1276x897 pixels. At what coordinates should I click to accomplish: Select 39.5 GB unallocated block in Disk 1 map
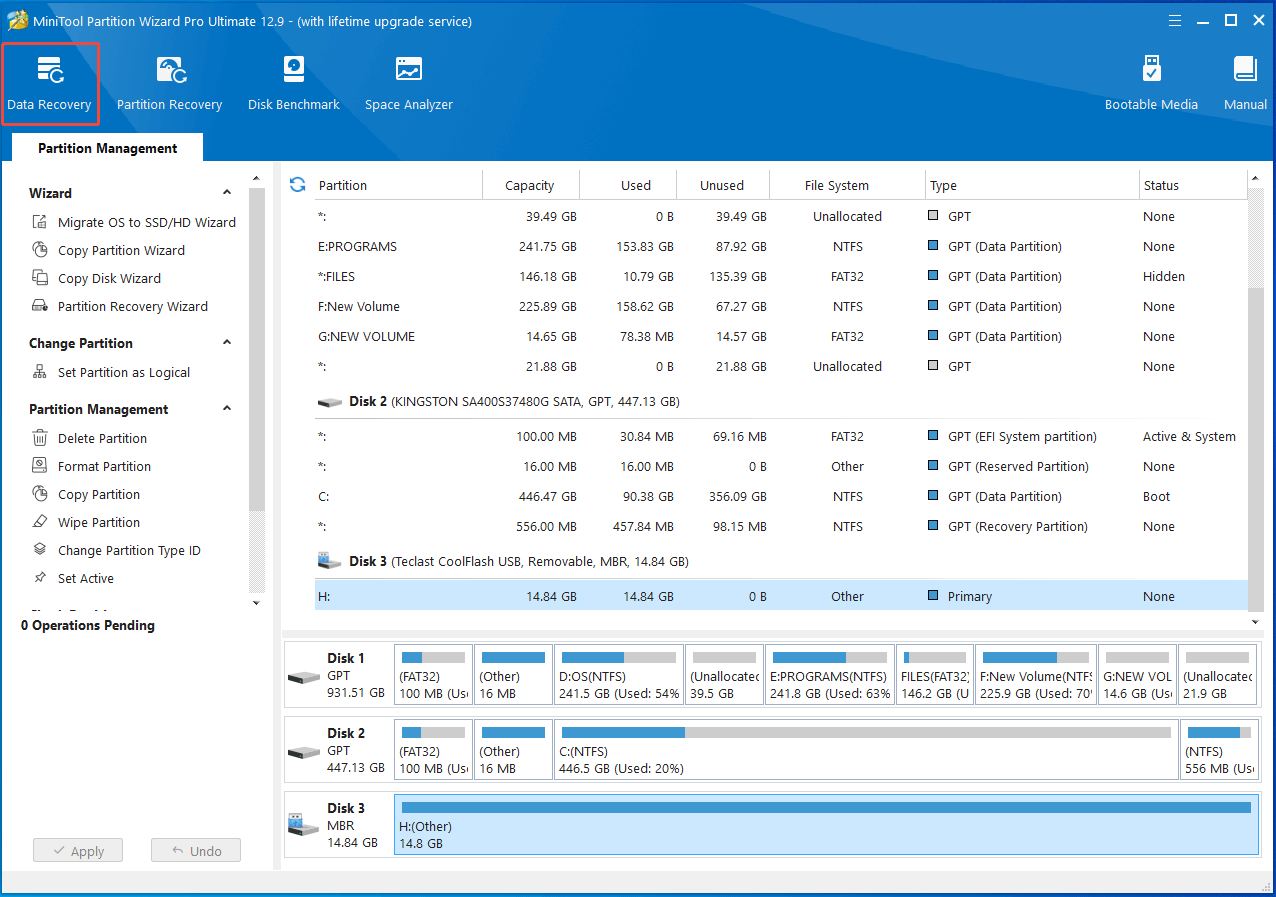click(x=725, y=675)
